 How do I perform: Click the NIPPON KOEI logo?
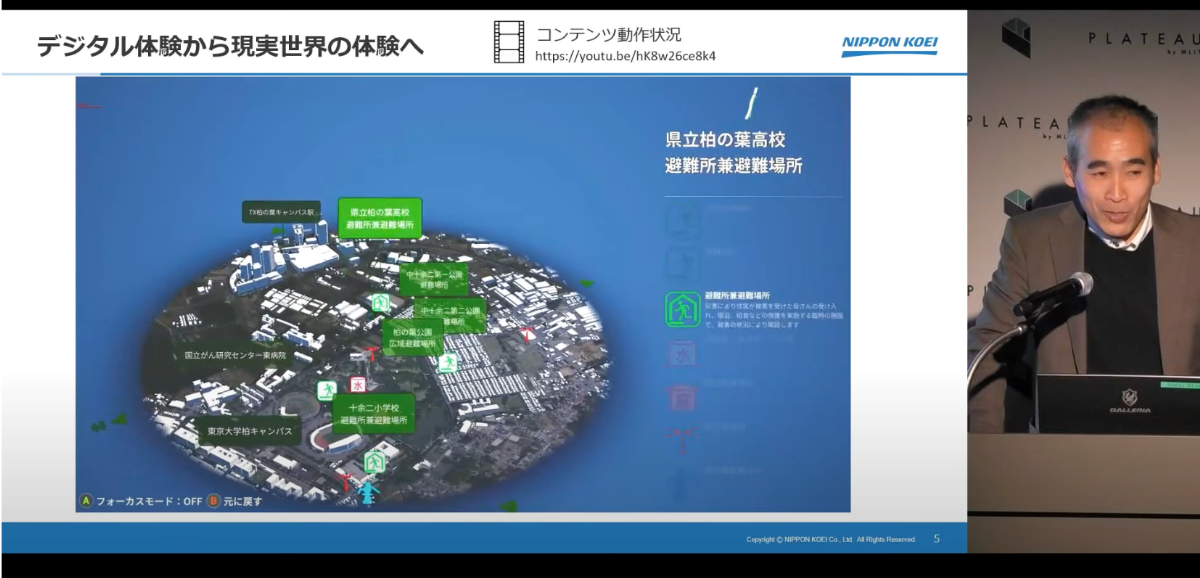[x=889, y=44]
